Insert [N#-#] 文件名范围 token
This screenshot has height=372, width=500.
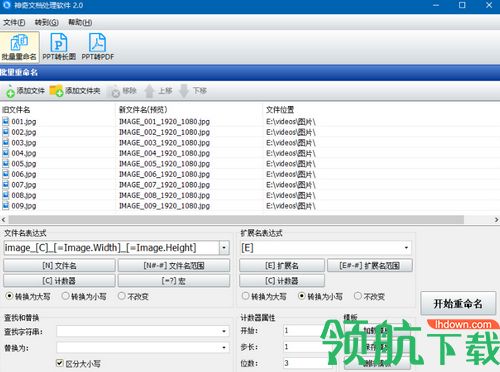[x=174, y=266]
